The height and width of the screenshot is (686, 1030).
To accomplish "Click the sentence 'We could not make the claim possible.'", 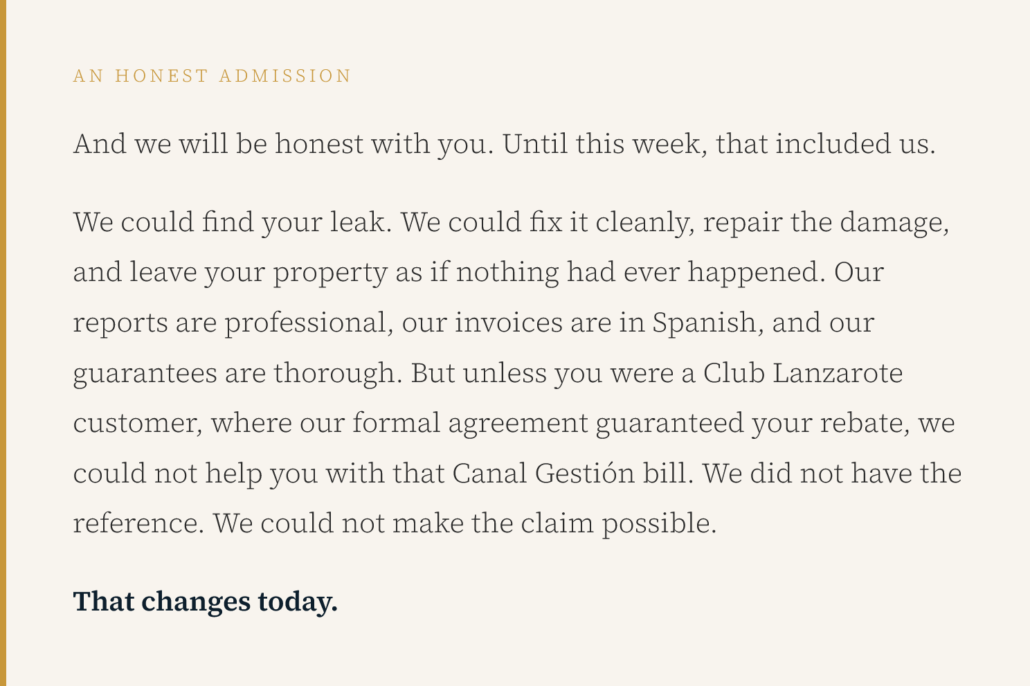I will pyautogui.click(x=465, y=523).
